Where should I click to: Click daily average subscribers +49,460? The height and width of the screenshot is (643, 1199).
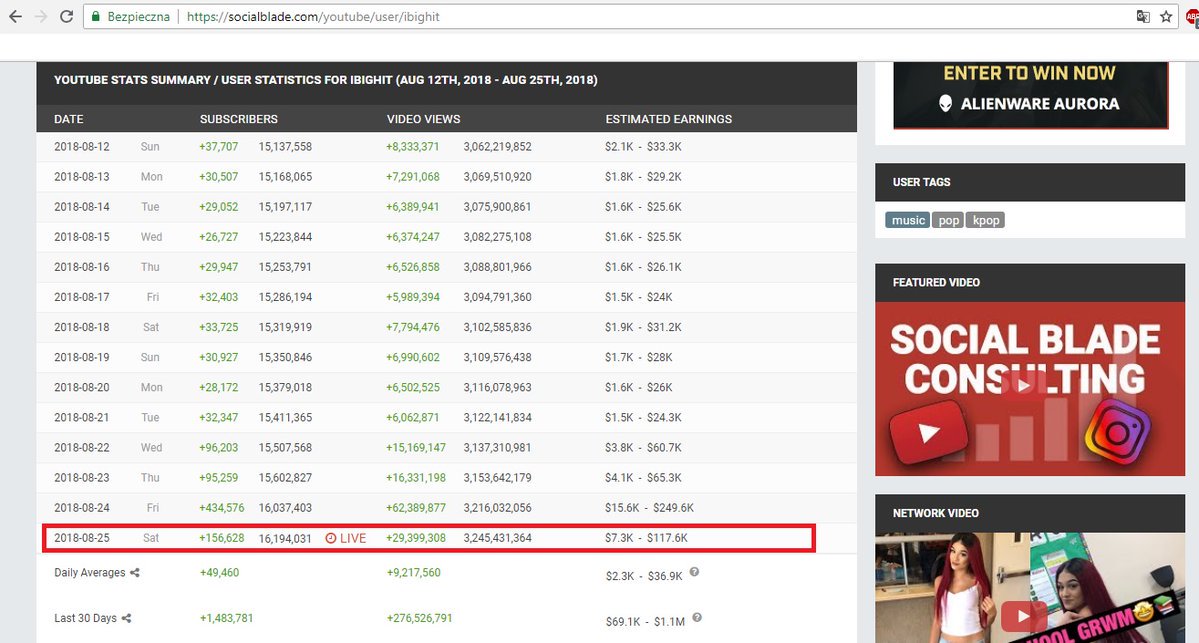tap(219, 573)
